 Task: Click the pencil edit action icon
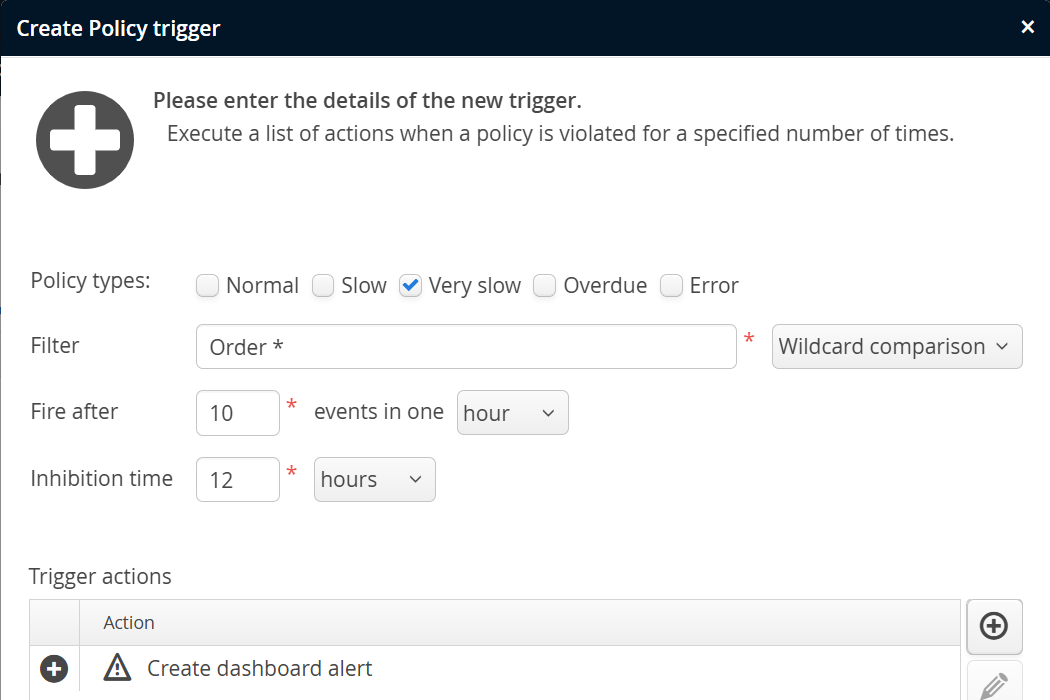click(993, 685)
